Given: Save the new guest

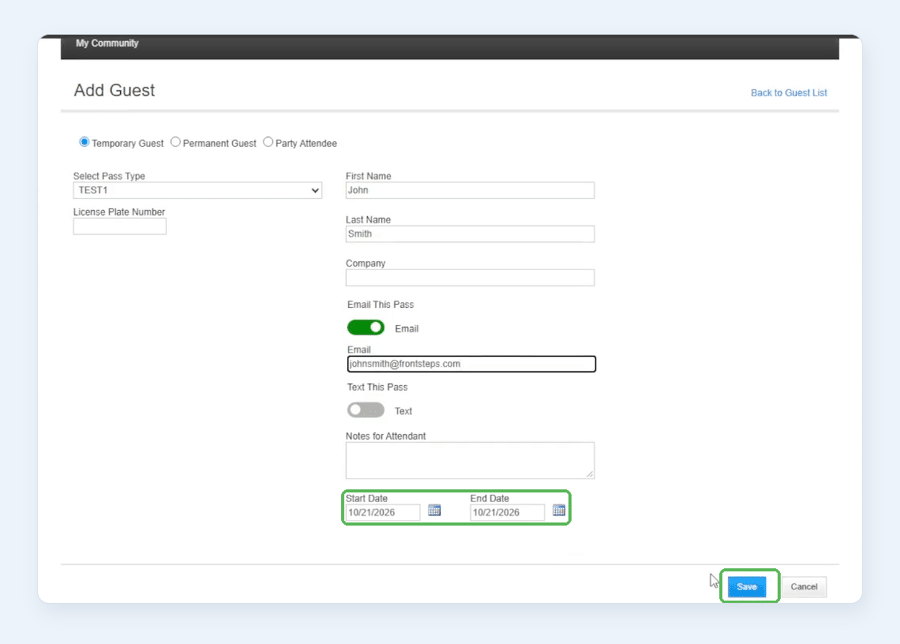Looking at the screenshot, I should [747, 587].
